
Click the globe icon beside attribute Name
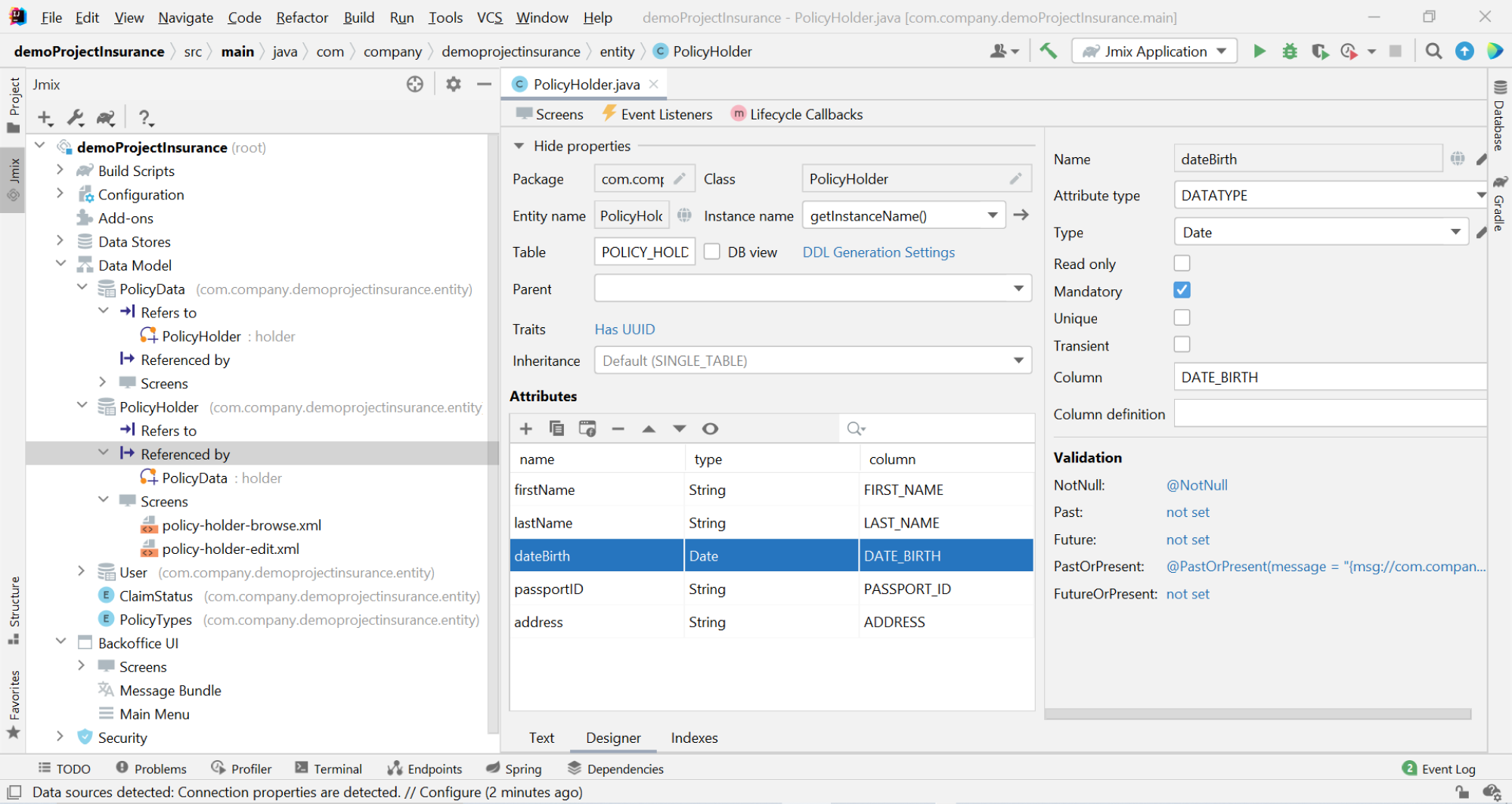pos(1458,159)
